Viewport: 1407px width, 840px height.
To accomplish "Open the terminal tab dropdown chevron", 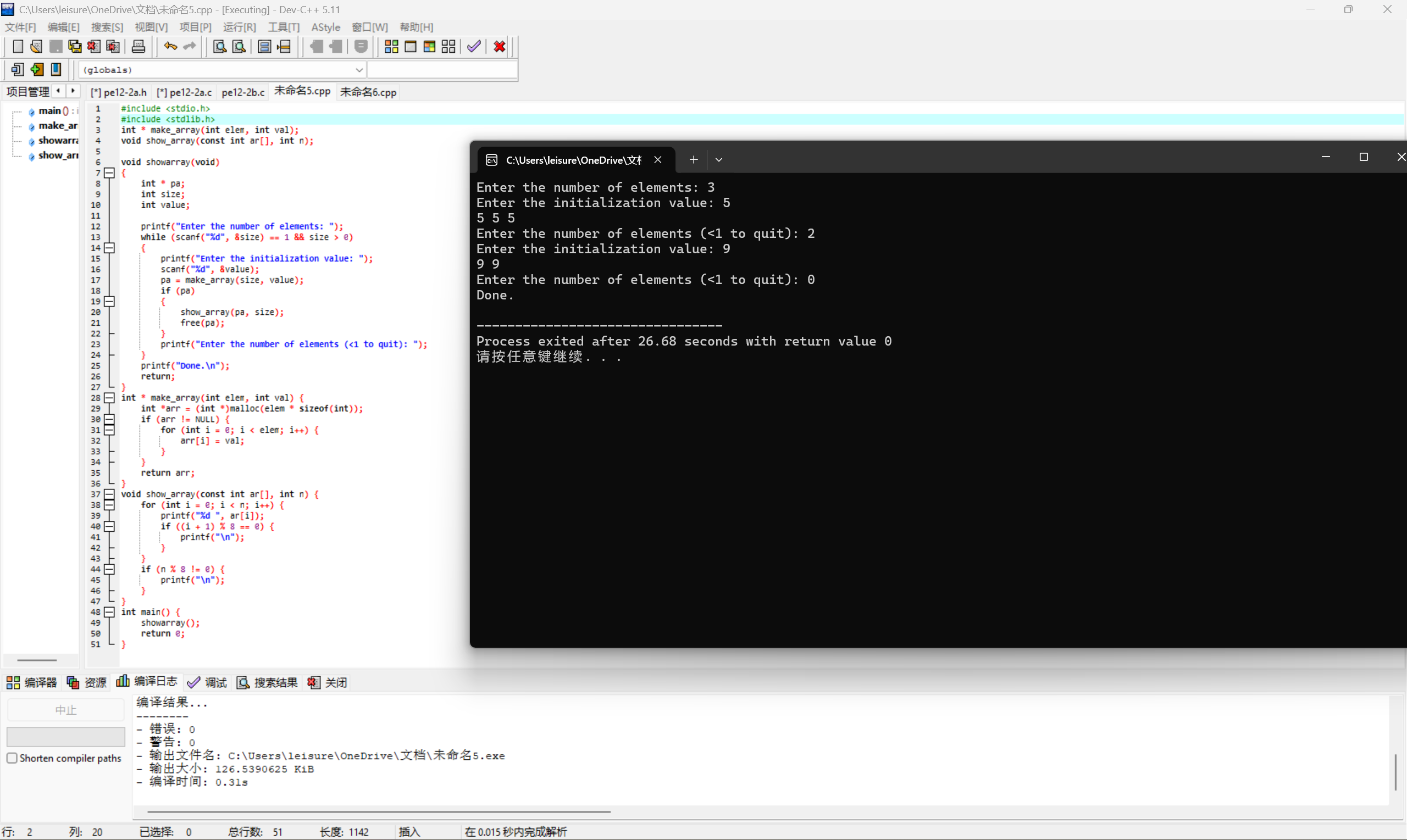I will coord(718,160).
